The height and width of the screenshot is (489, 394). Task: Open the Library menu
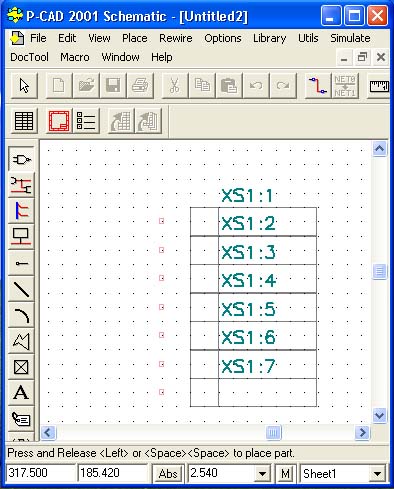click(269, 38)
